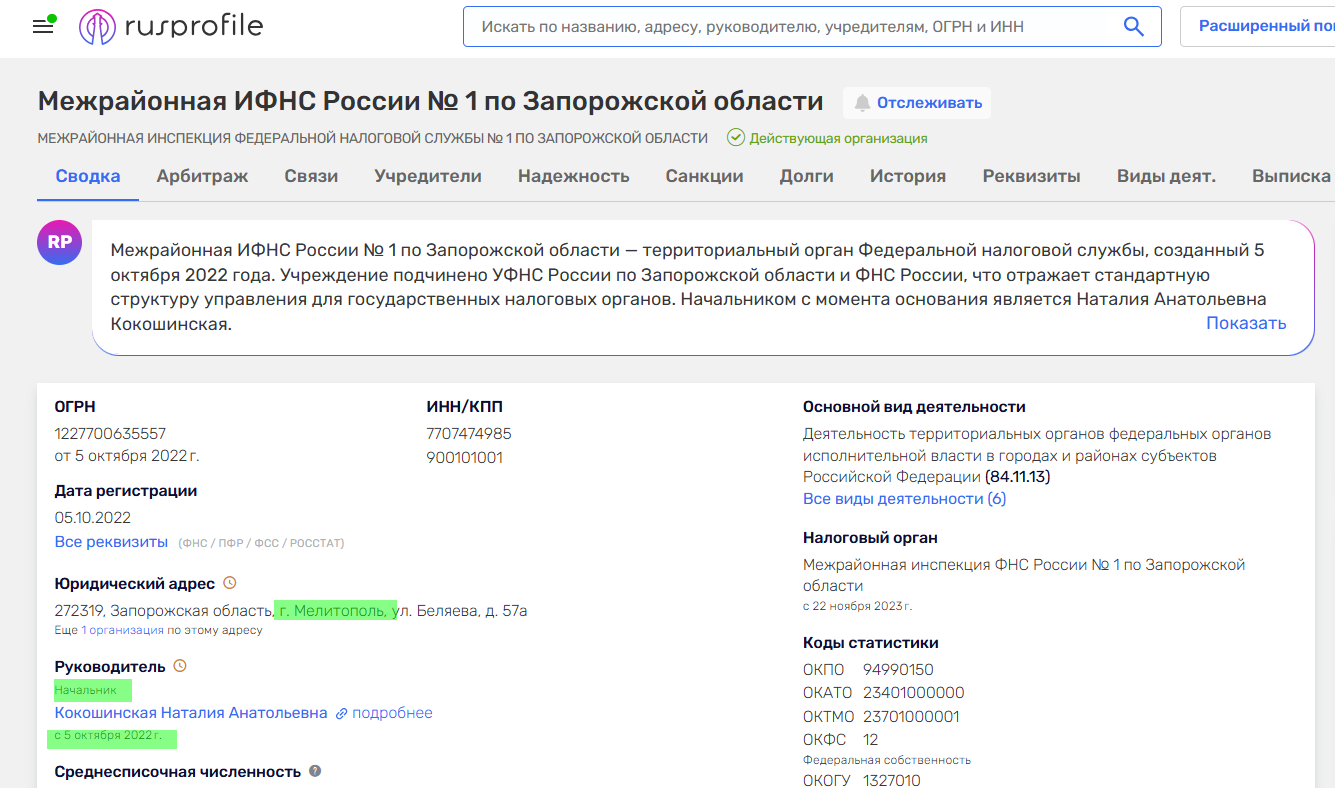
Task: Click the search magnifier icon
Action: pyautogui.click(x=1132, y=26)
